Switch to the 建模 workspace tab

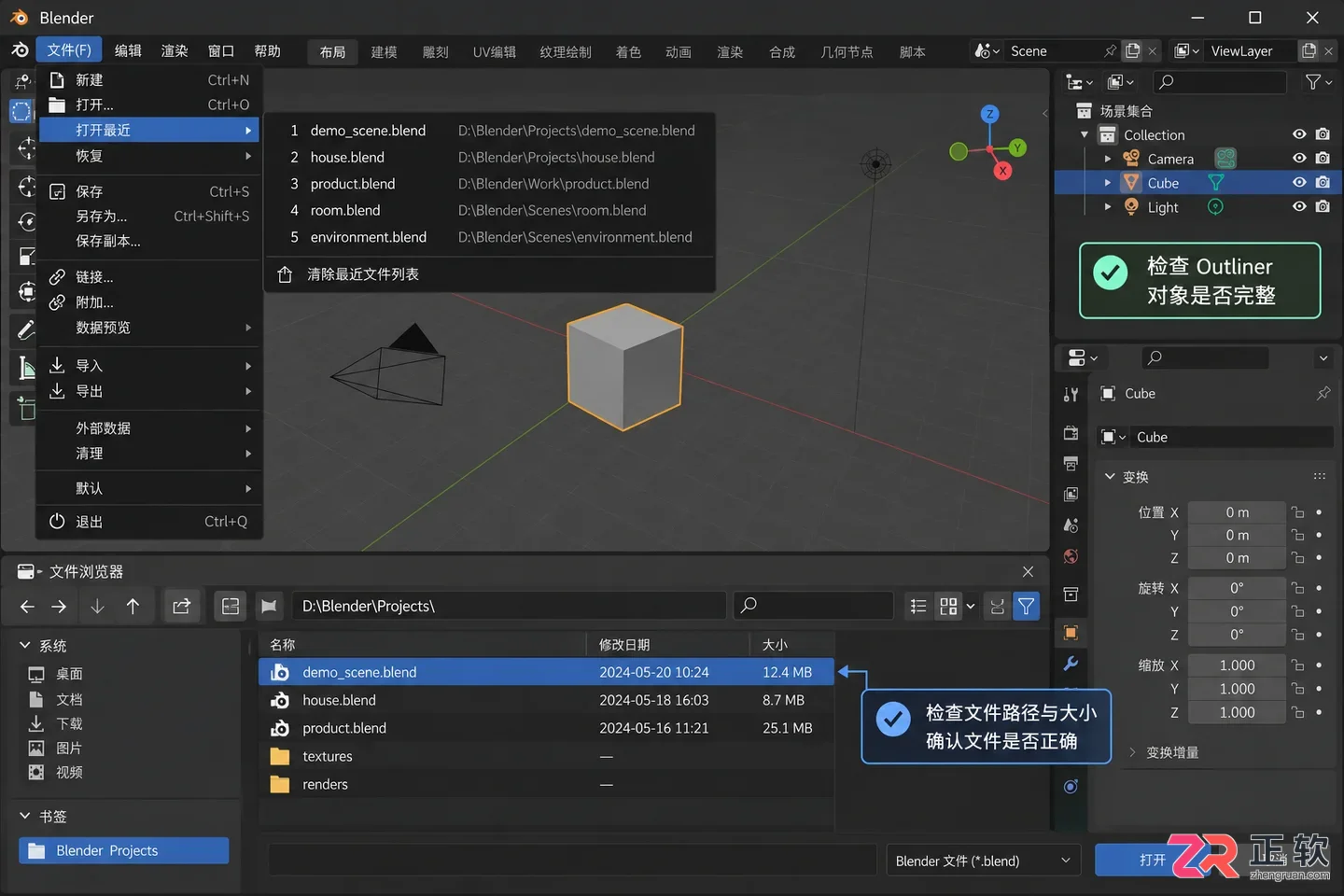384,52
